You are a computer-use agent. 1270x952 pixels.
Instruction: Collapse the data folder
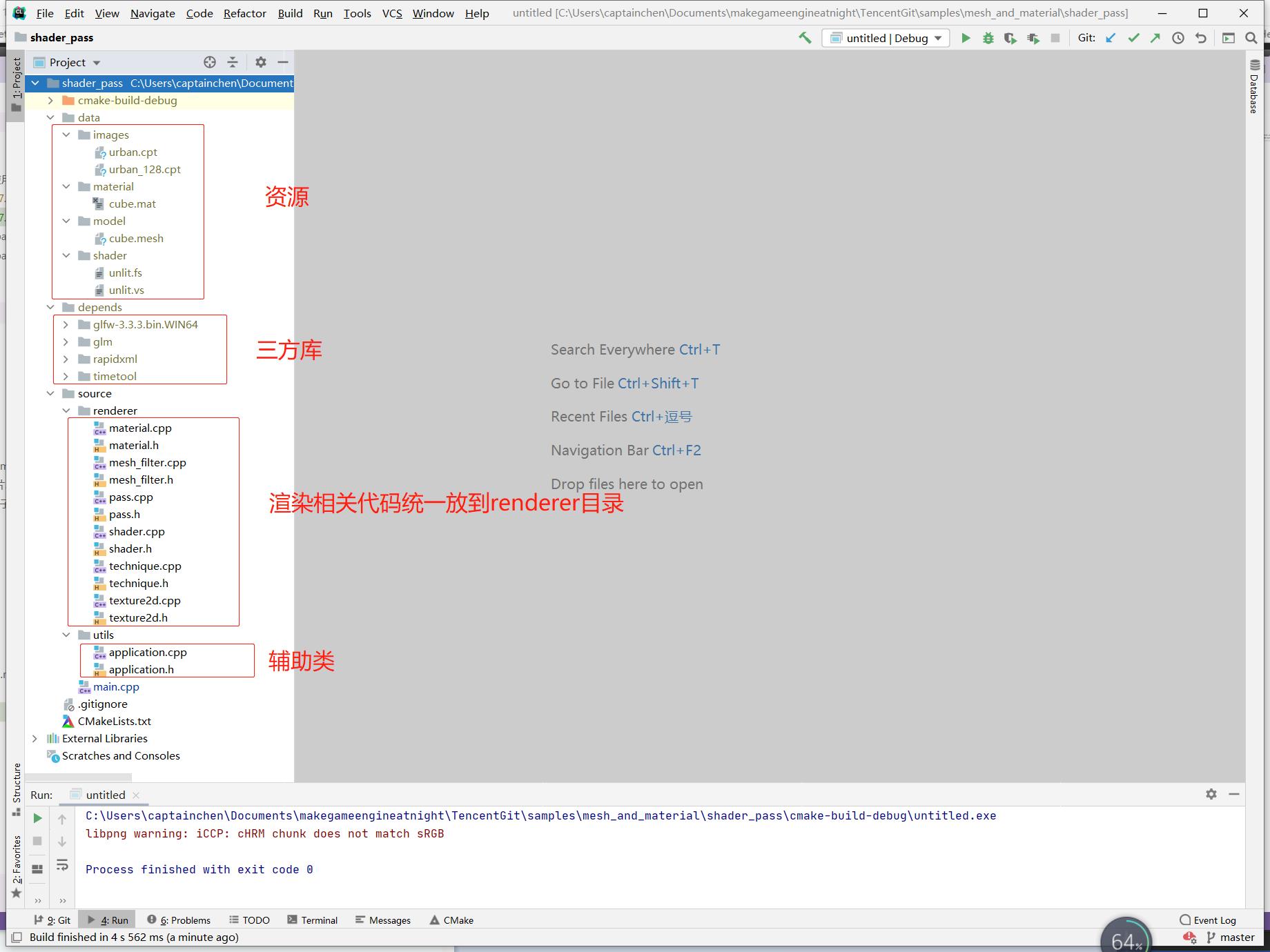pyautogui.click(x=50, y=118)
